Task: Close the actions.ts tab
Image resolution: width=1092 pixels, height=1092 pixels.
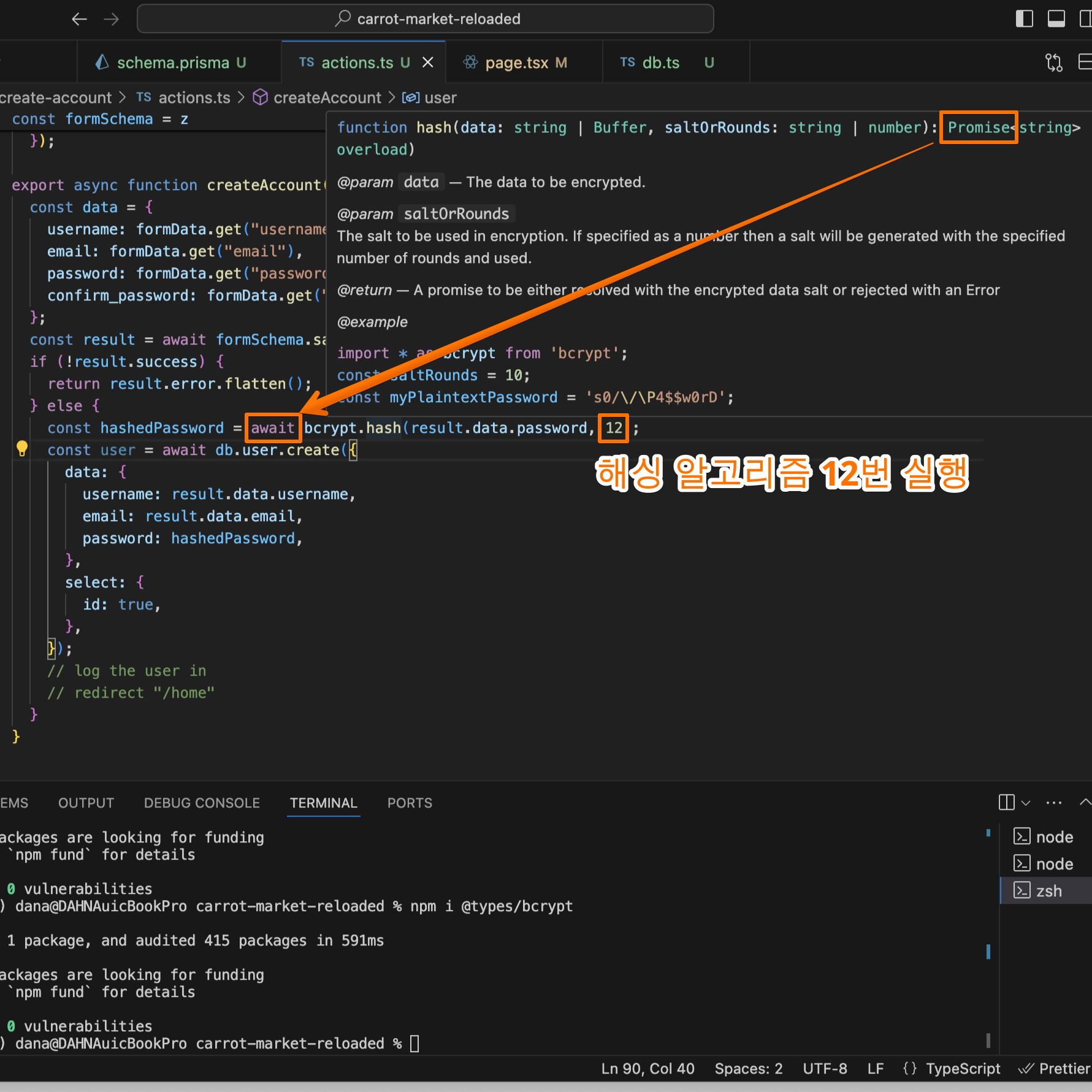Action: click(428, 63)
